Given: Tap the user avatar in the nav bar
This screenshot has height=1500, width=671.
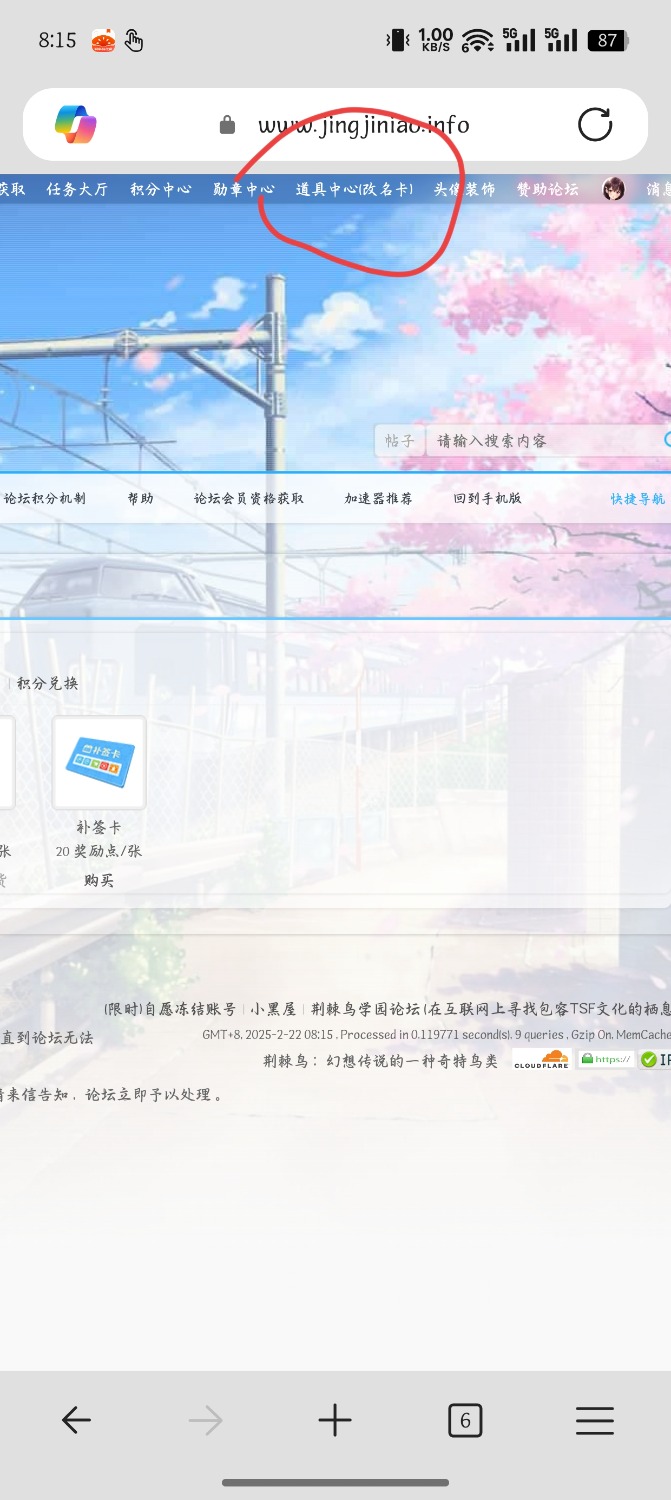Looking at the screenshot, I should [x=613, y=189].
